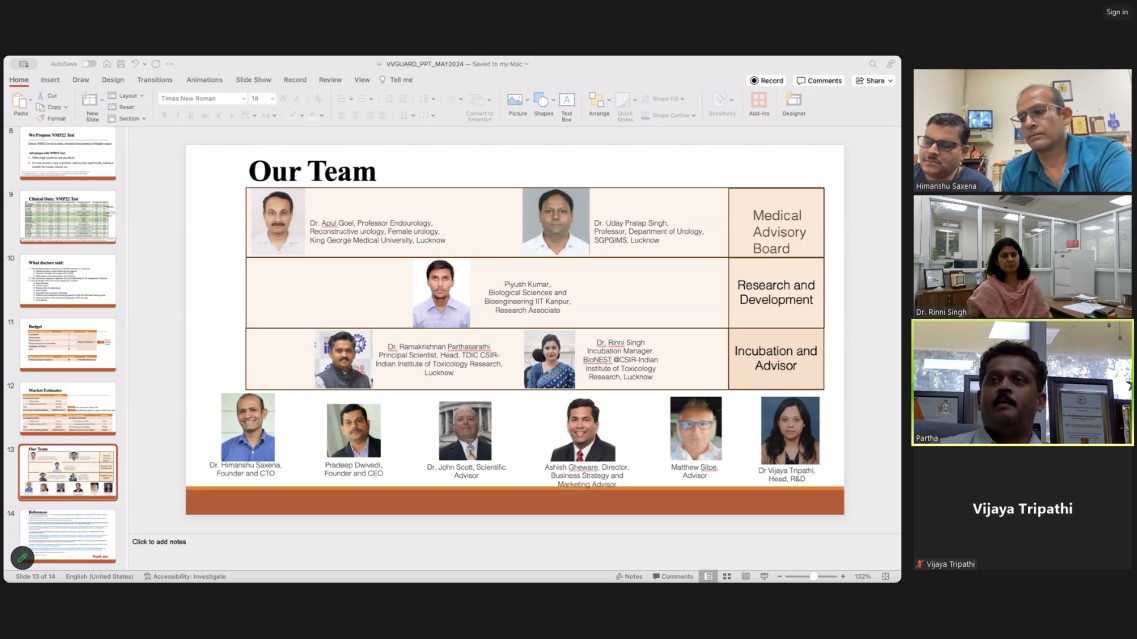
Task: Click the search magnifier icon
Action: pos(873,64)
